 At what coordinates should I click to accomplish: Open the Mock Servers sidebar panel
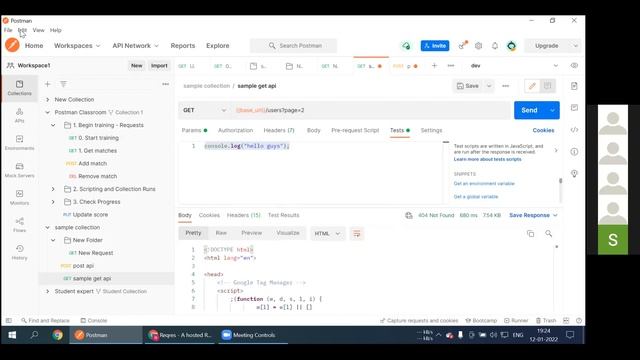pos(19,170)
